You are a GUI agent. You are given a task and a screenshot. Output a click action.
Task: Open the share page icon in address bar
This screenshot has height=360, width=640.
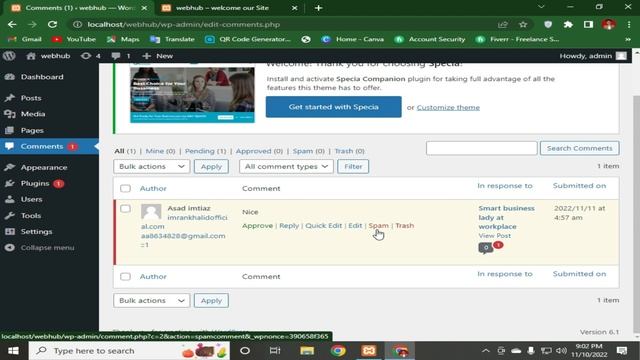click(503, 24)
